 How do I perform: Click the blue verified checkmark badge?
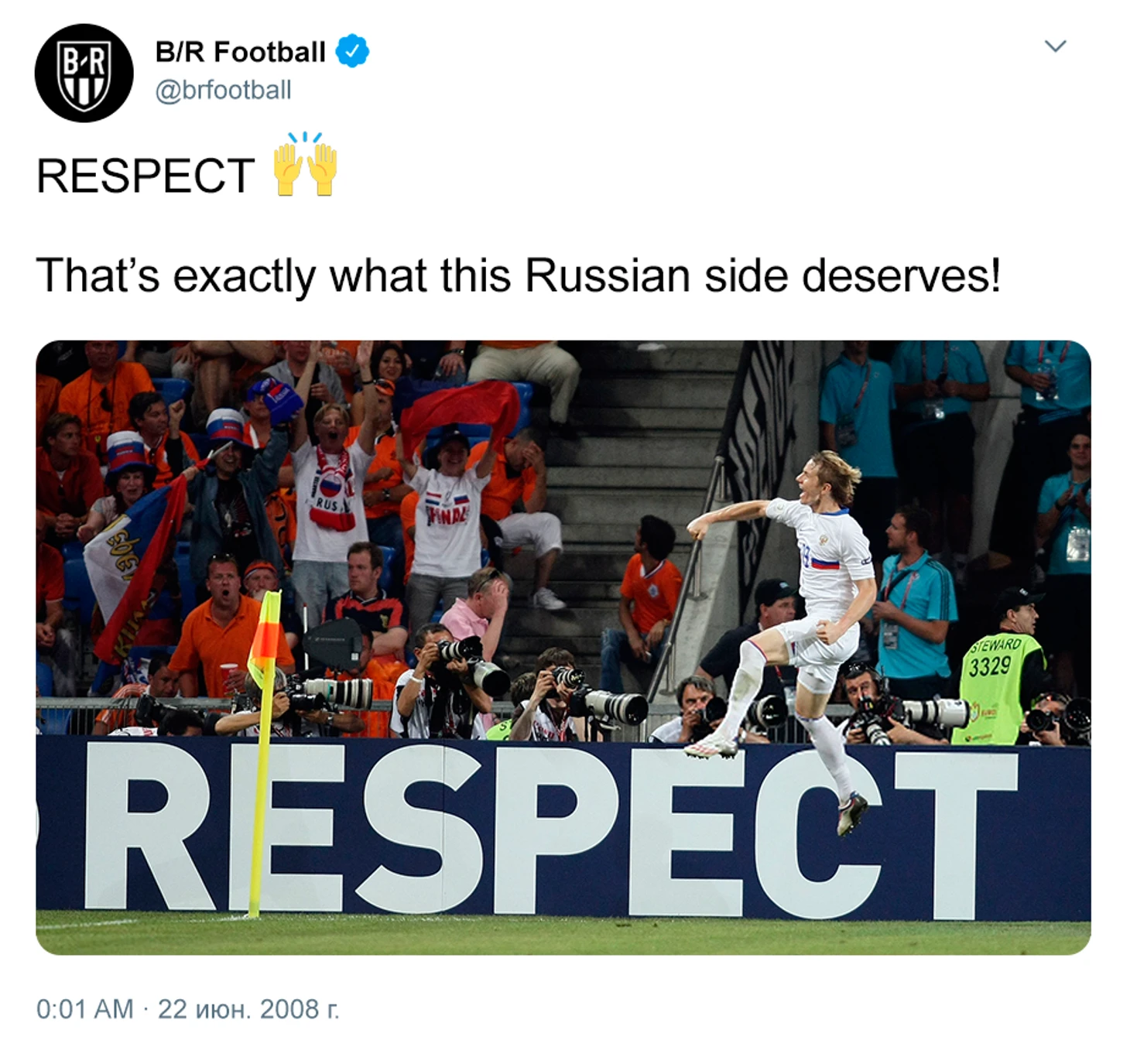[351, 51]
